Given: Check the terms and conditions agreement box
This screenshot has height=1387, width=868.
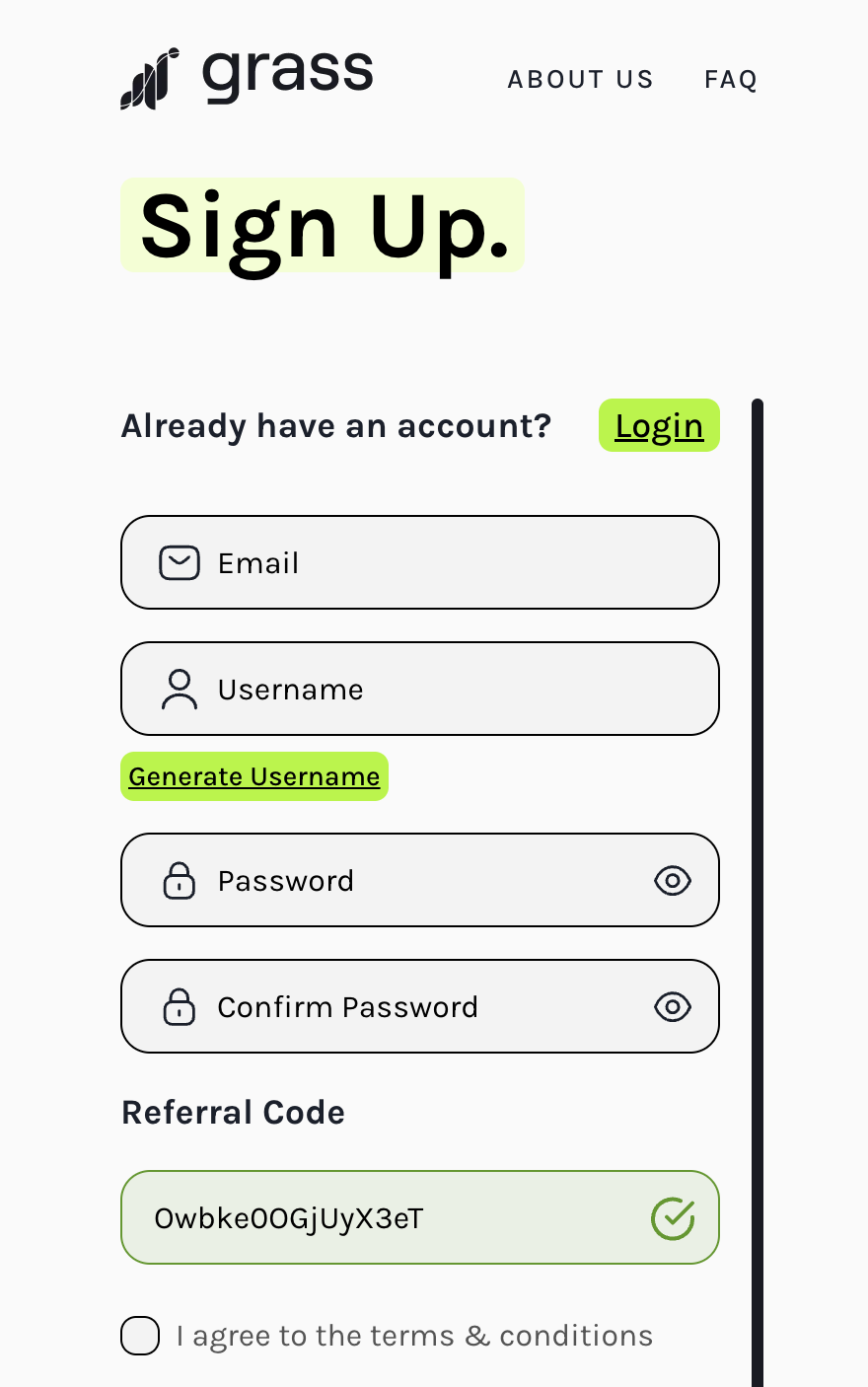Looking at the screenshot, I should click(x=140, y=1335).
